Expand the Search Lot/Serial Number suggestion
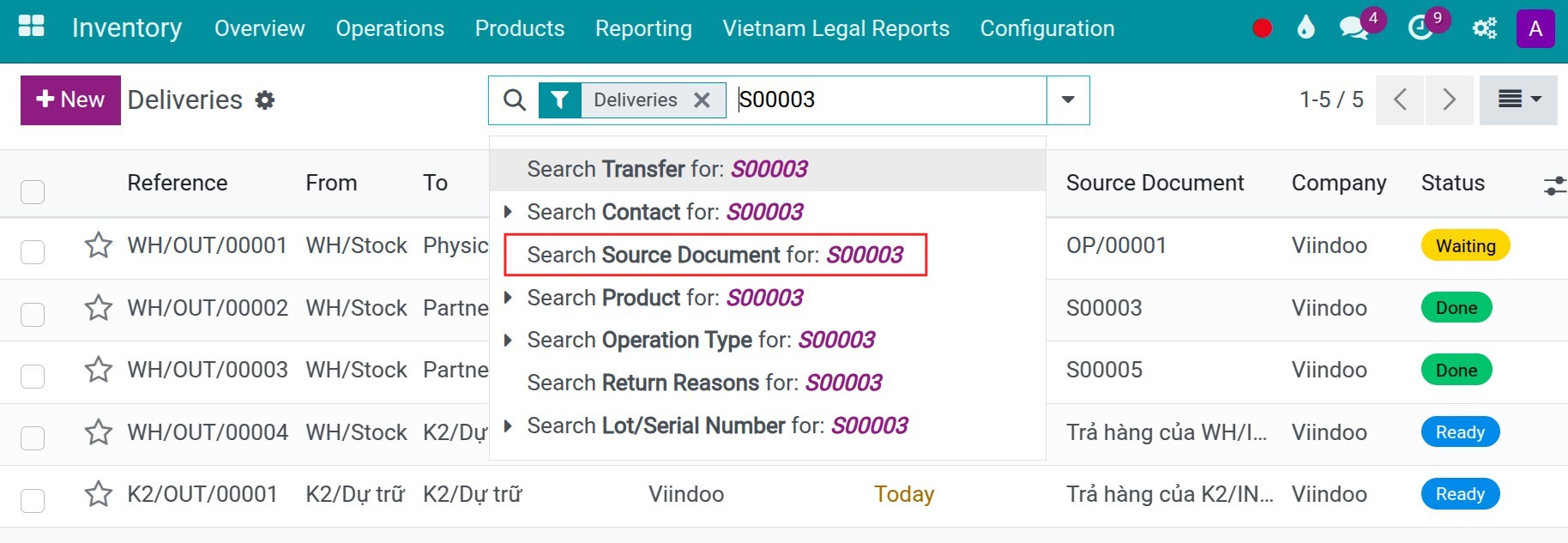 point(508,425)
